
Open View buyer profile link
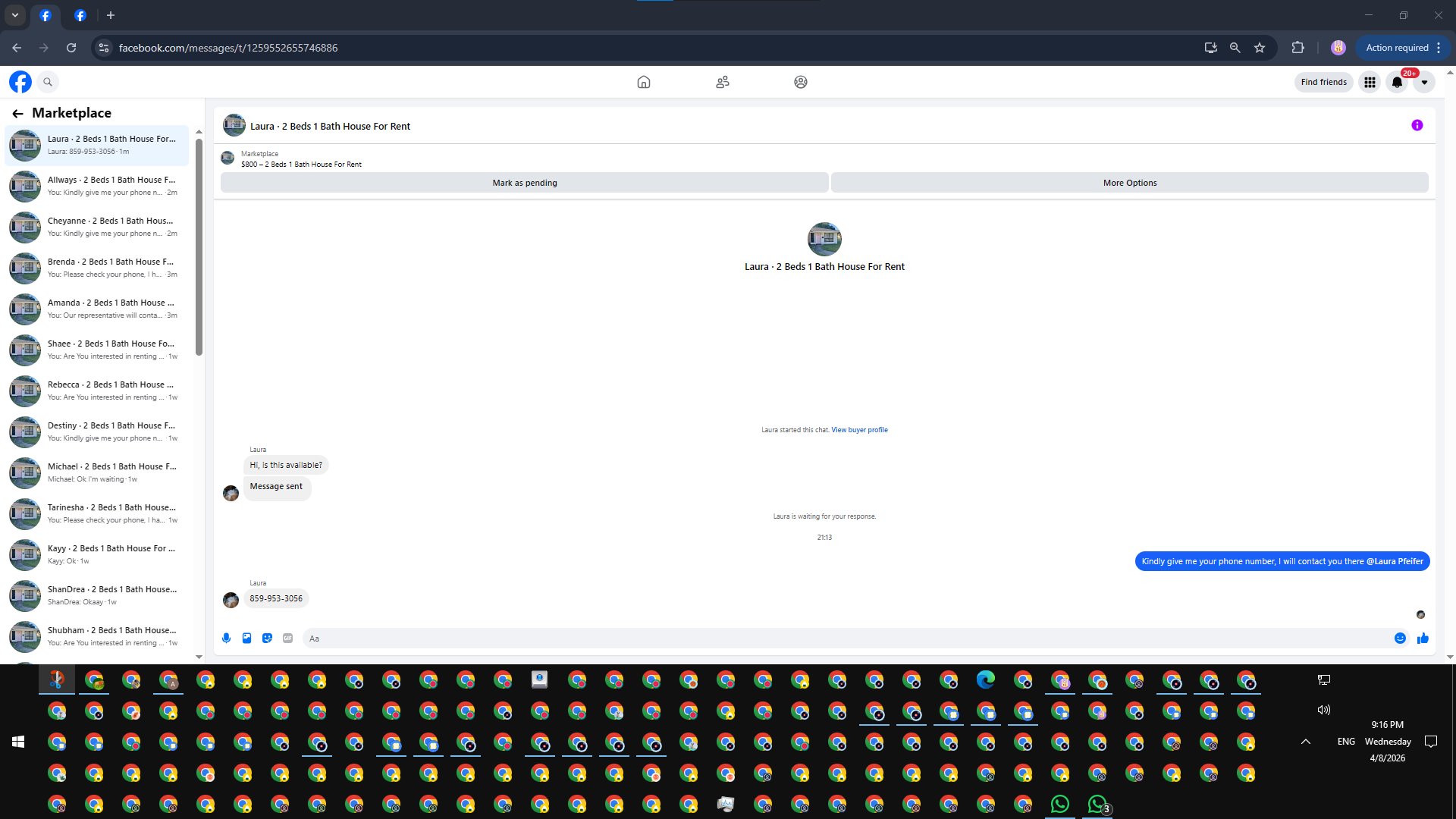(859, 430)
